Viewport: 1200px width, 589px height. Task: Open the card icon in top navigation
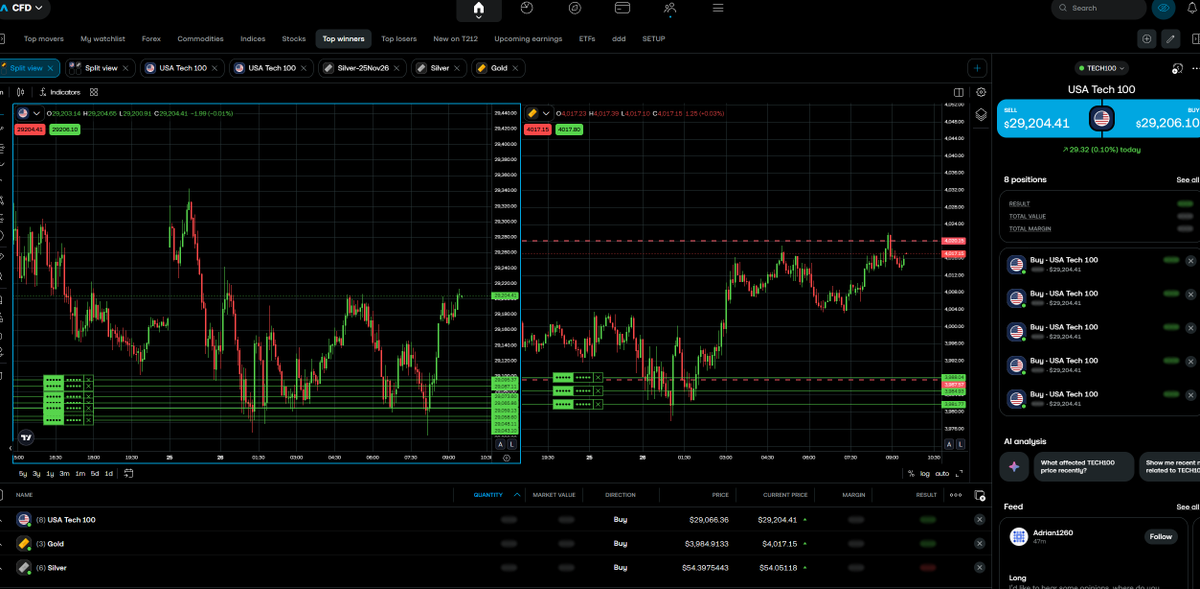pyautogui.click(x=622, y=8)
